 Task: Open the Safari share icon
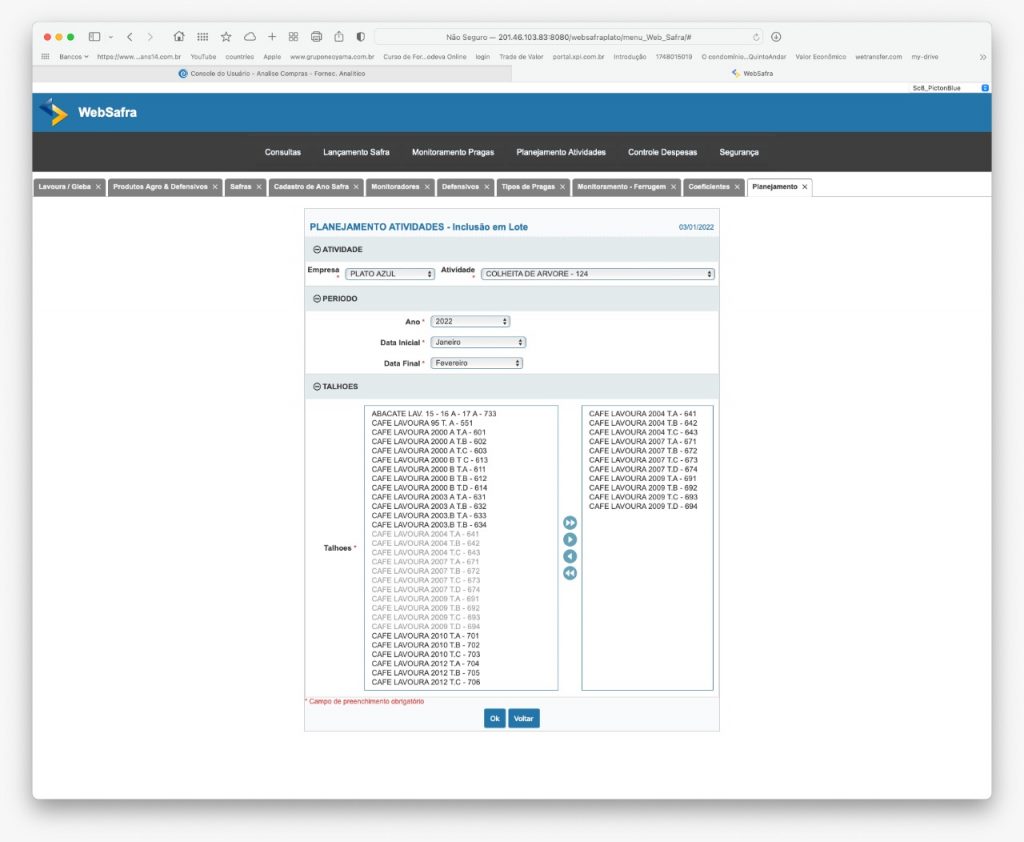(x=339, y=37)
